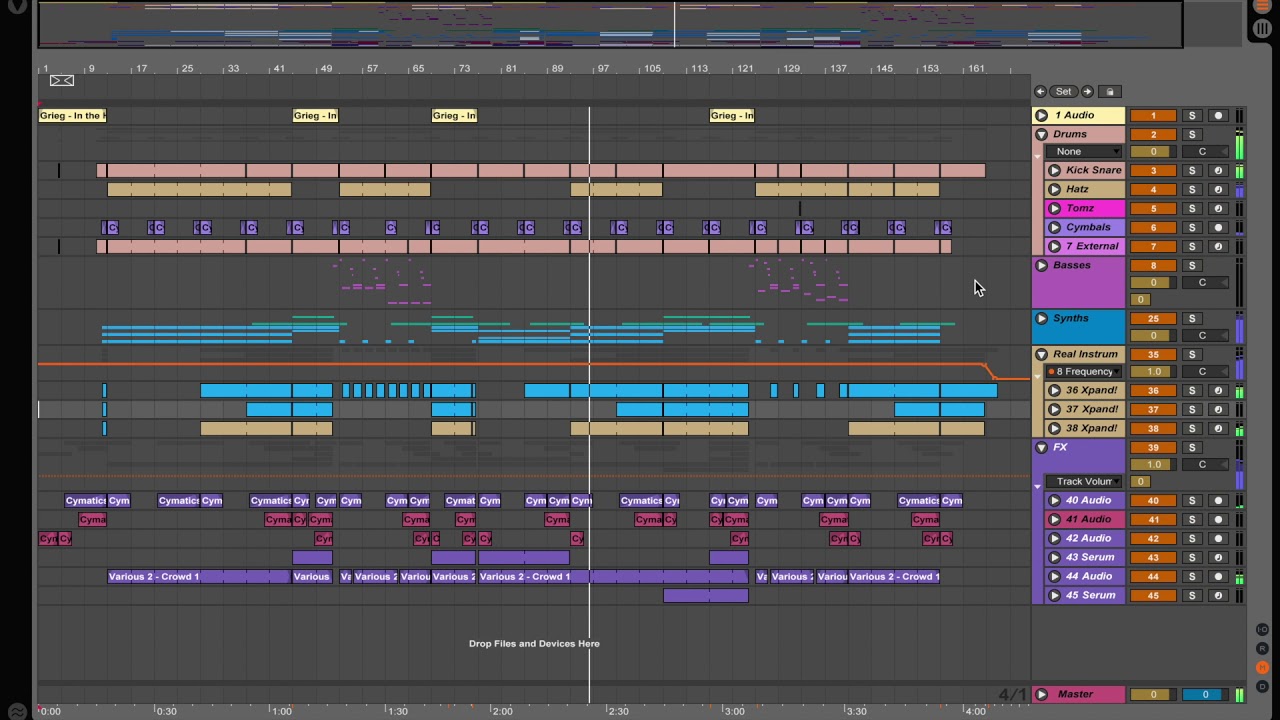Open the Track Volume automation dropdown
This screenshot has height=720, width=1280.
point(1085,481)
